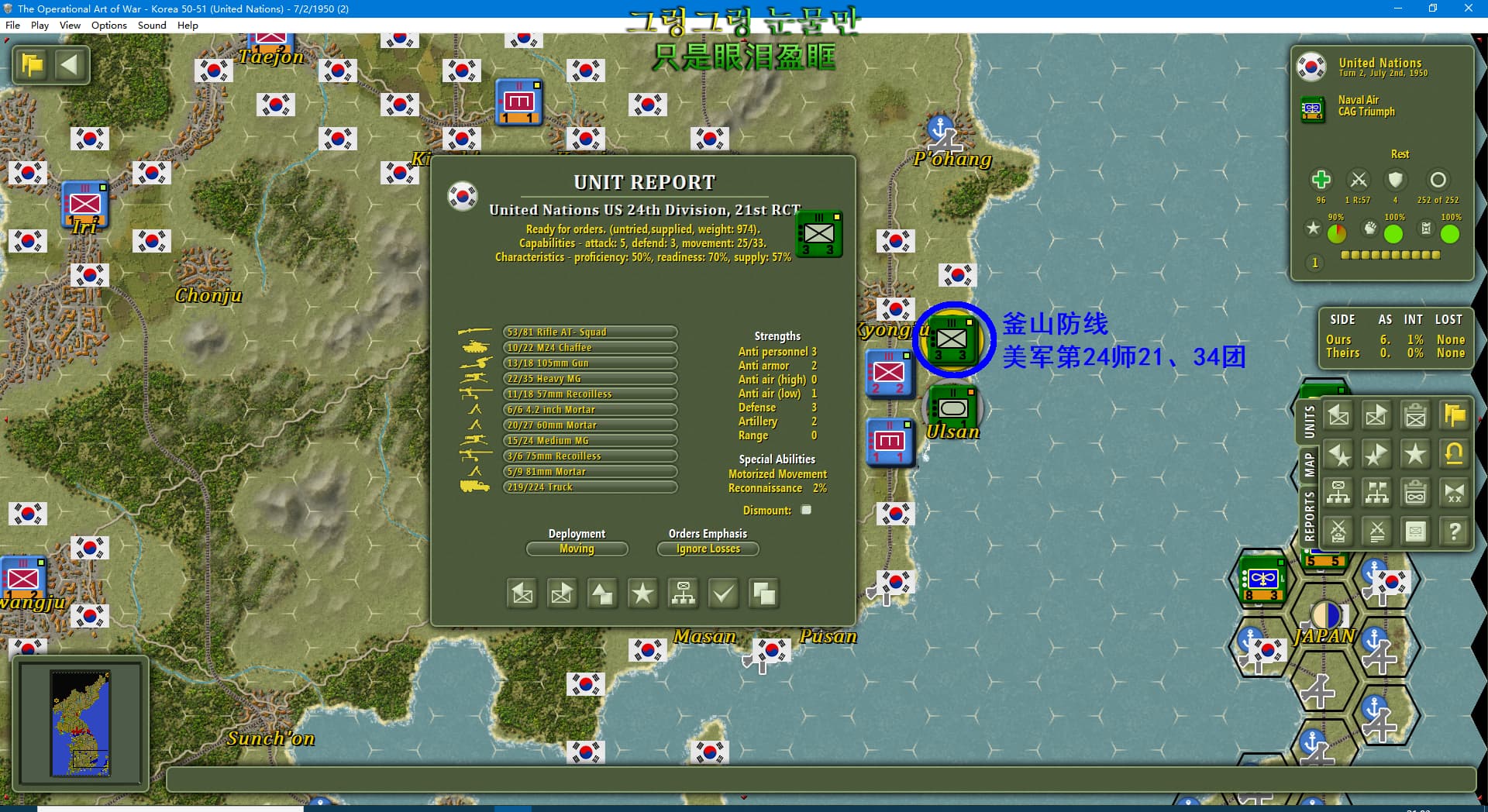Click the 10/22 M24 Chaffee equipment bar
Viewport: 1488px width, 812px height.
pos(590,347)
